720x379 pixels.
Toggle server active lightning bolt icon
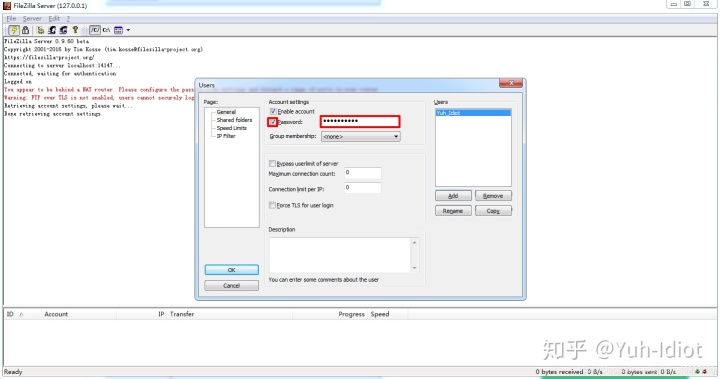tap(14, 30)
